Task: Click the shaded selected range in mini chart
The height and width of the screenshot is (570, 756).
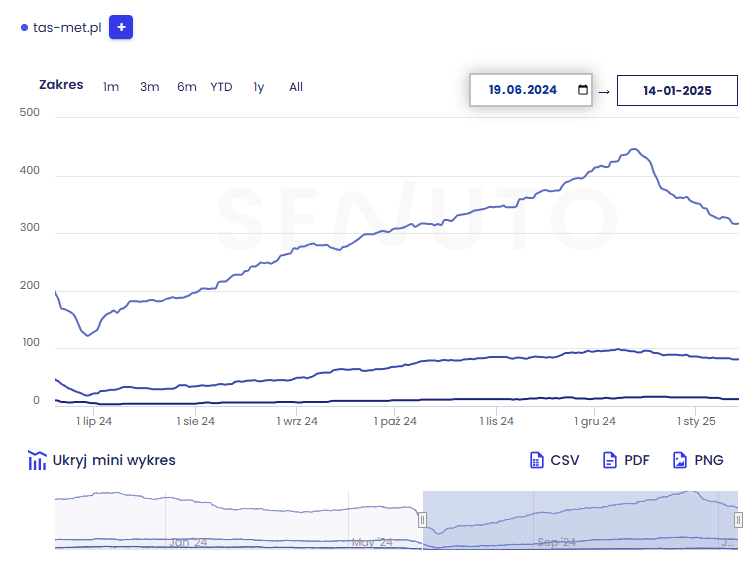Action: pos(580,520)
